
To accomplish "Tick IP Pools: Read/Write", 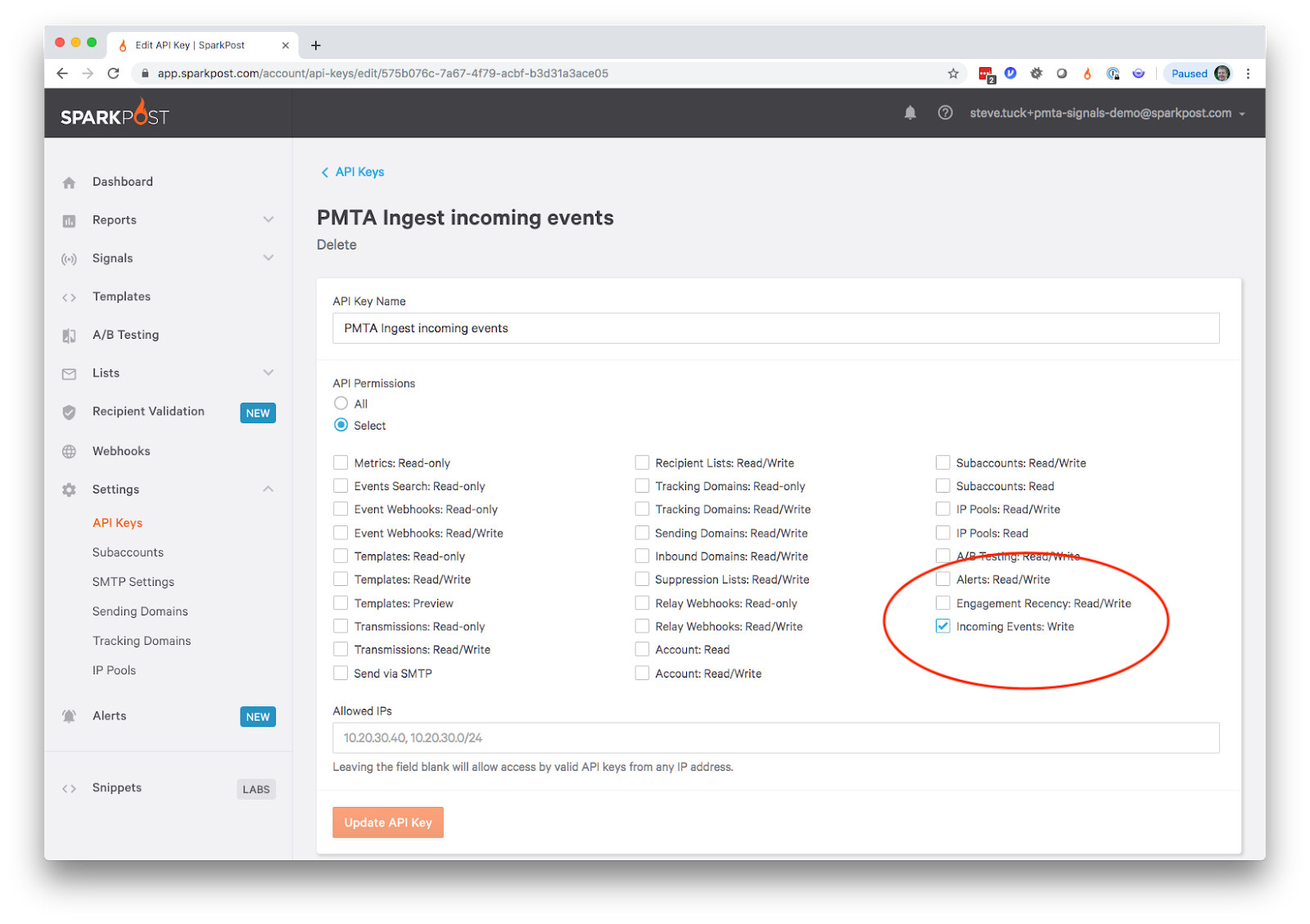I will (943, 509).
